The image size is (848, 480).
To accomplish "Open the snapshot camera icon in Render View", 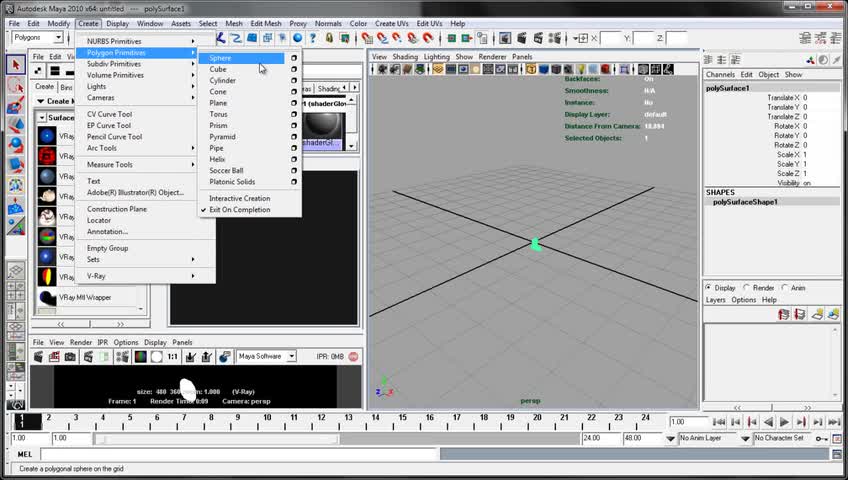I will click(70, 357).
